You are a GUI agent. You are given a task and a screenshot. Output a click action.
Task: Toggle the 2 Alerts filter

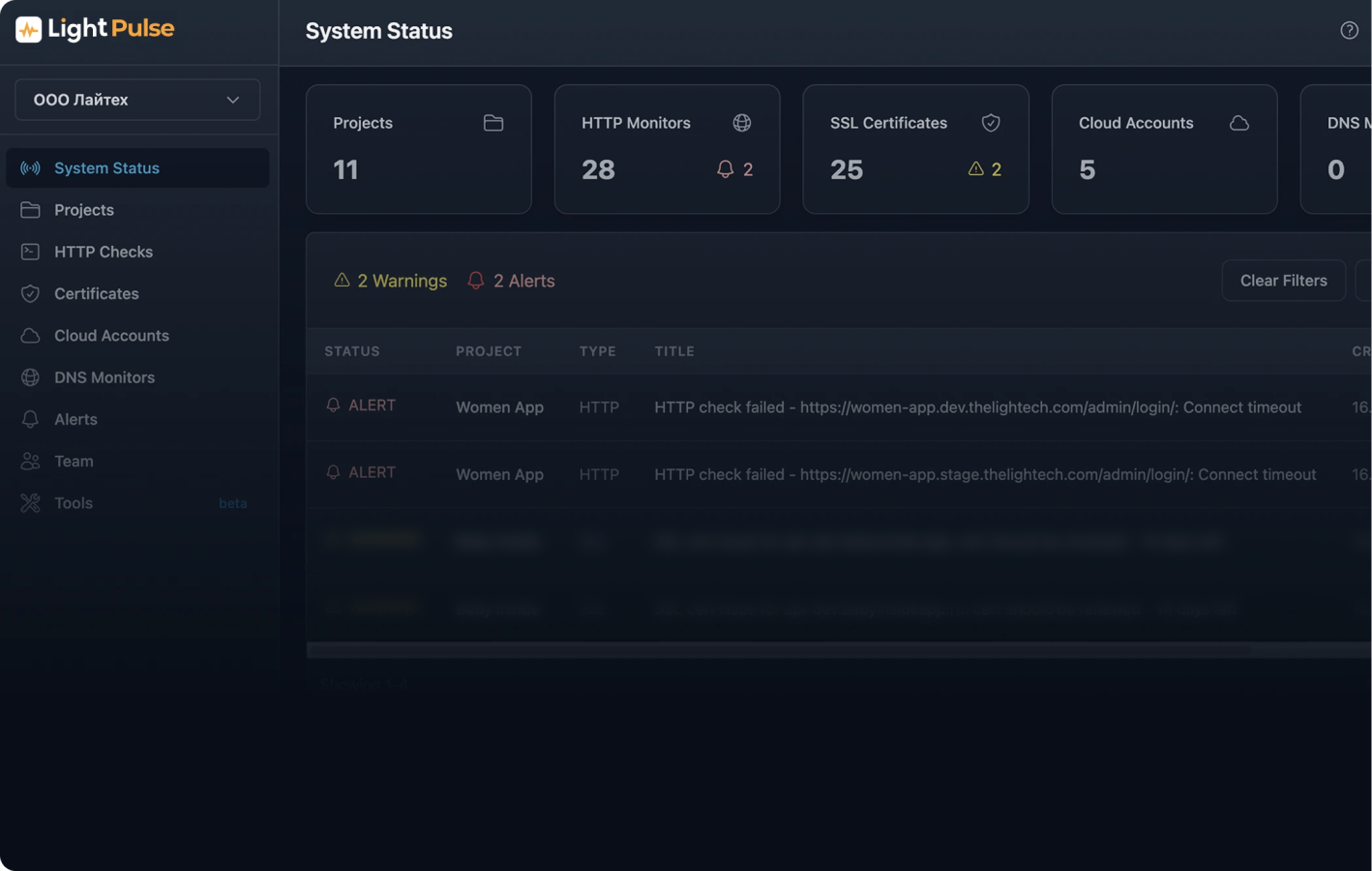[x=511, y=281]
